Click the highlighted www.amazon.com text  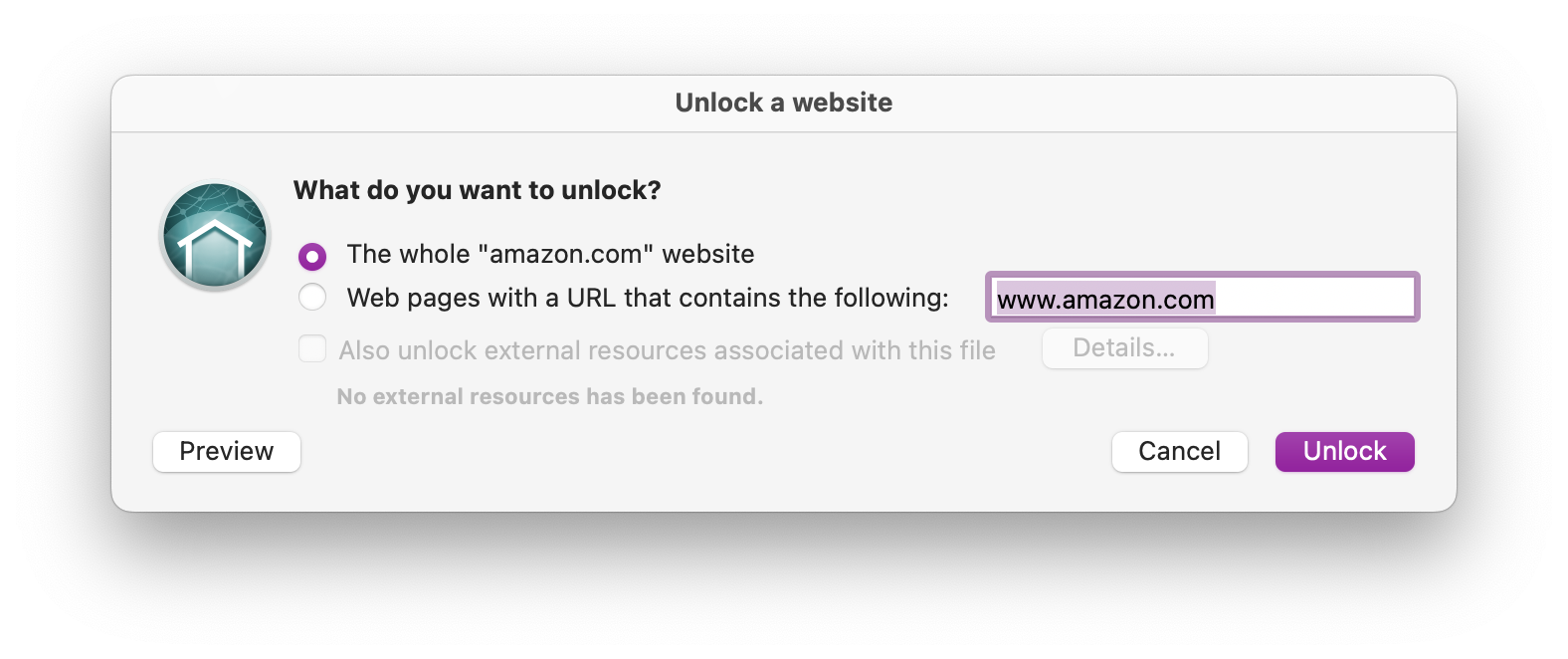(x=1105, y=300)
